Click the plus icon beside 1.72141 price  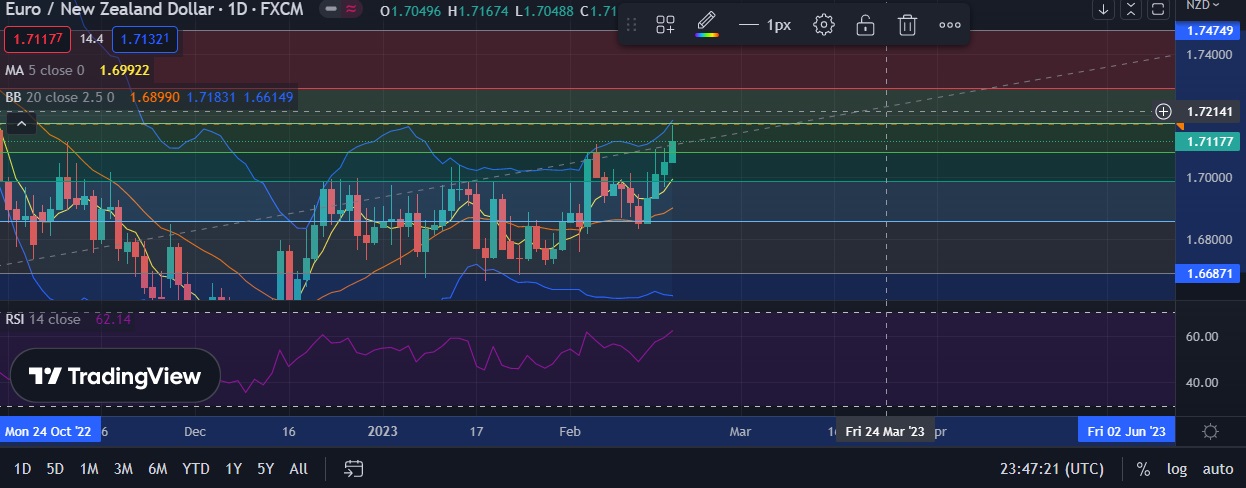[x=1163, y=111]
